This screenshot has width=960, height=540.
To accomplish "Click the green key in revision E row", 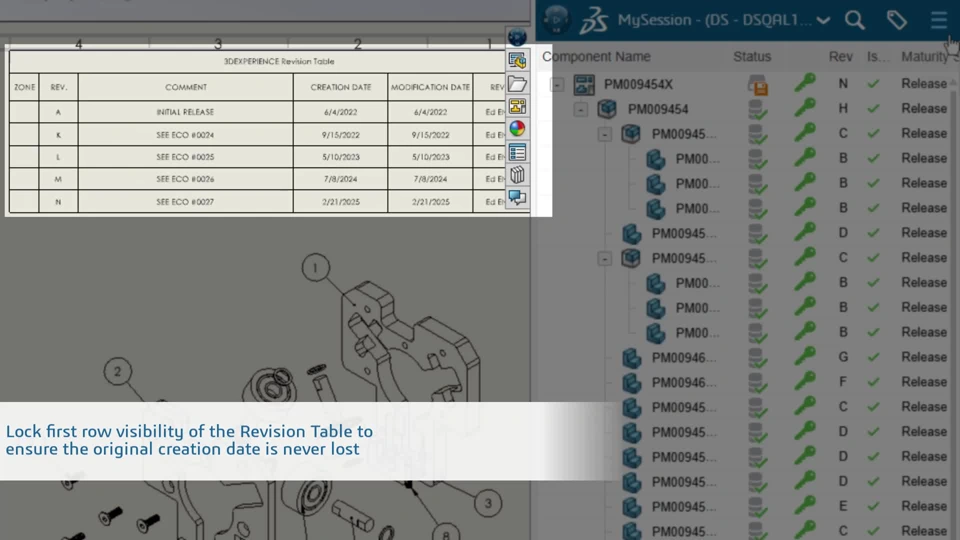I will point(804,506).
